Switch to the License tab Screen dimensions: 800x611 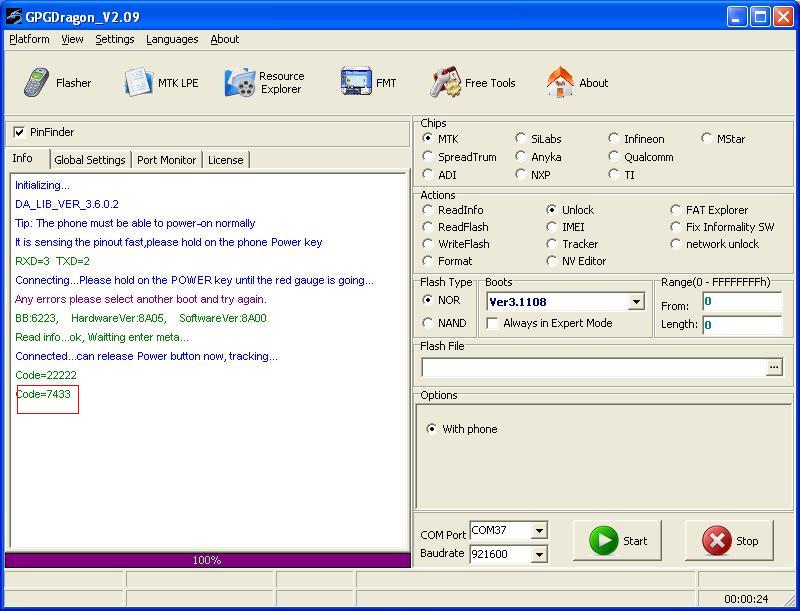pyautogui.click(x=226, y=160)
